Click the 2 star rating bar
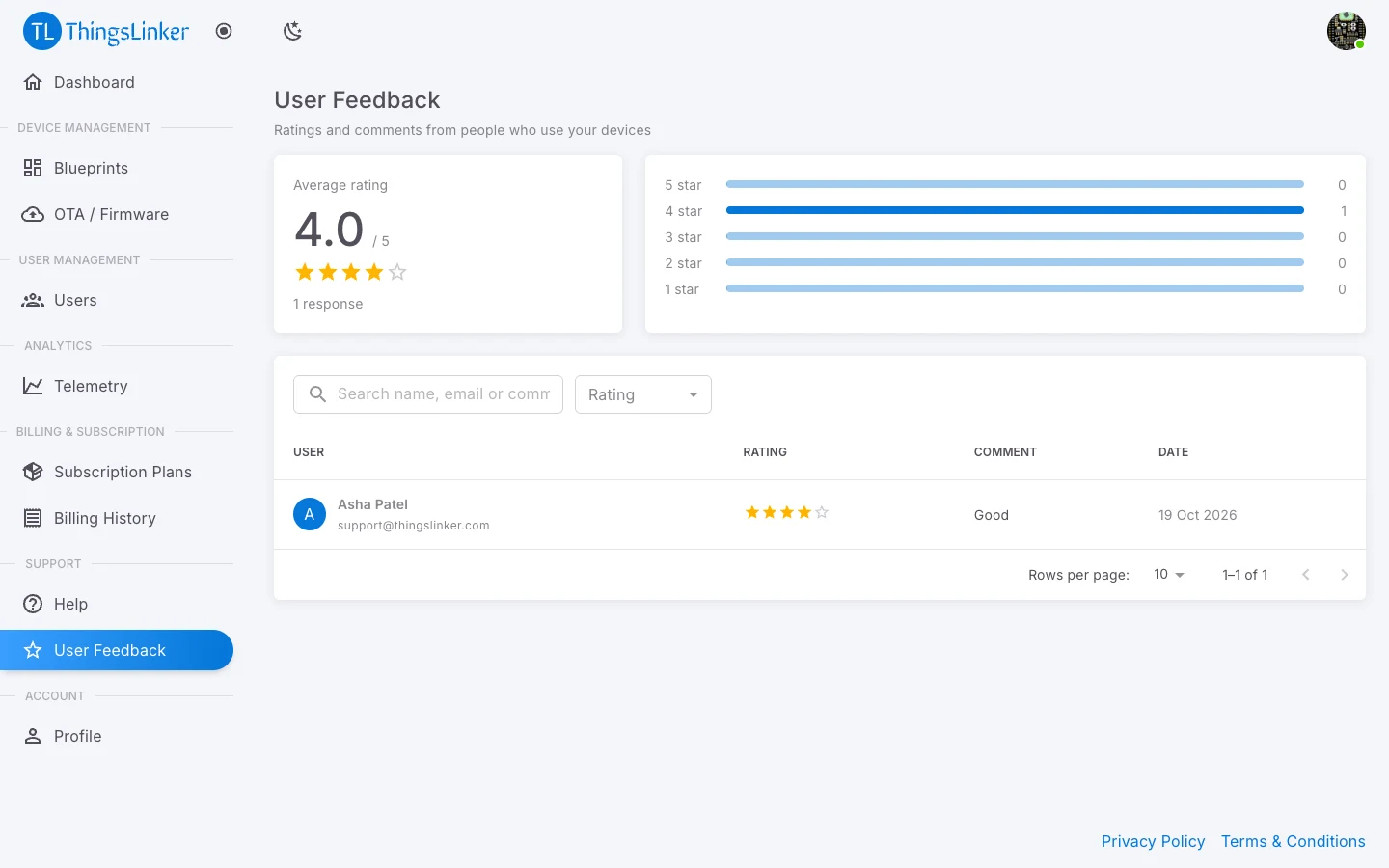This screenshot has width=1389, height=868. coord(1015,262)
